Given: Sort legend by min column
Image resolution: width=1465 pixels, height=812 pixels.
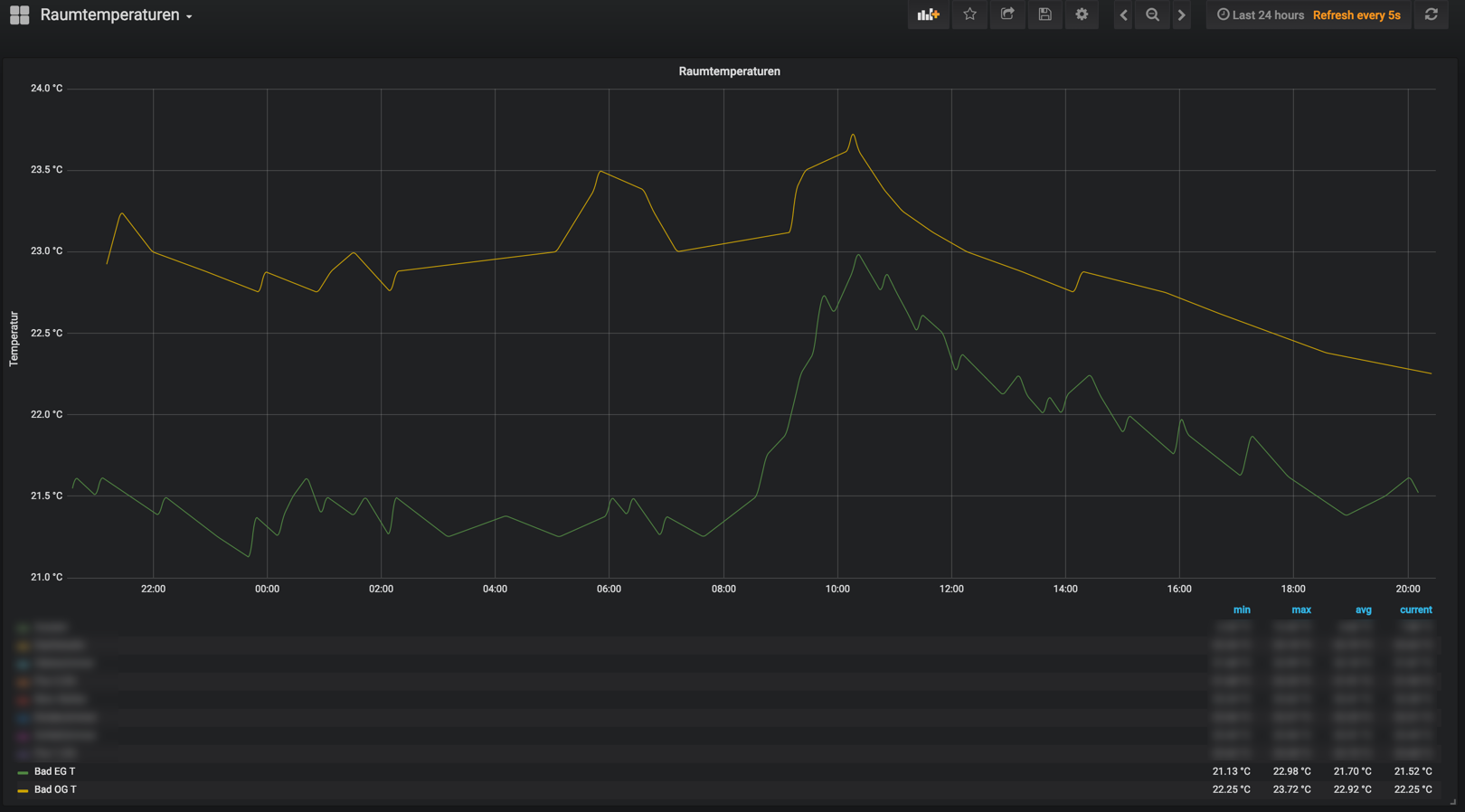Looking at the screenshot, I should click(x=1241, y=609).
